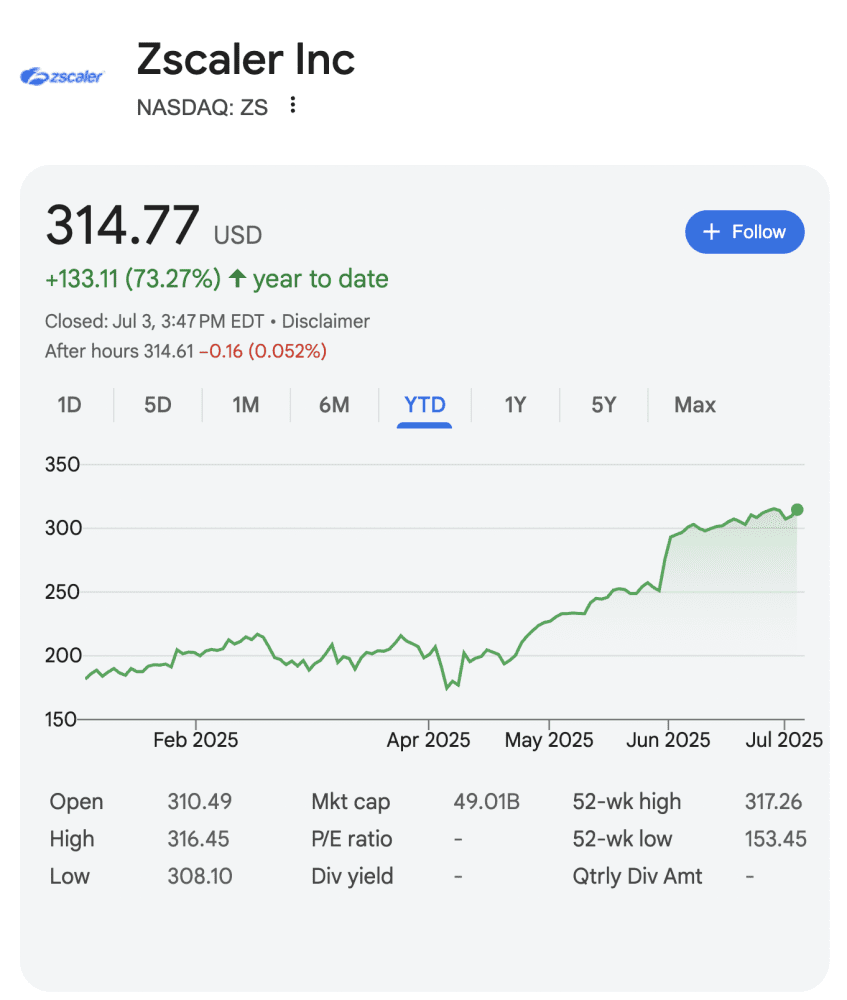Click the Mkt cap value 49.01B

click(x=487, y=802)
